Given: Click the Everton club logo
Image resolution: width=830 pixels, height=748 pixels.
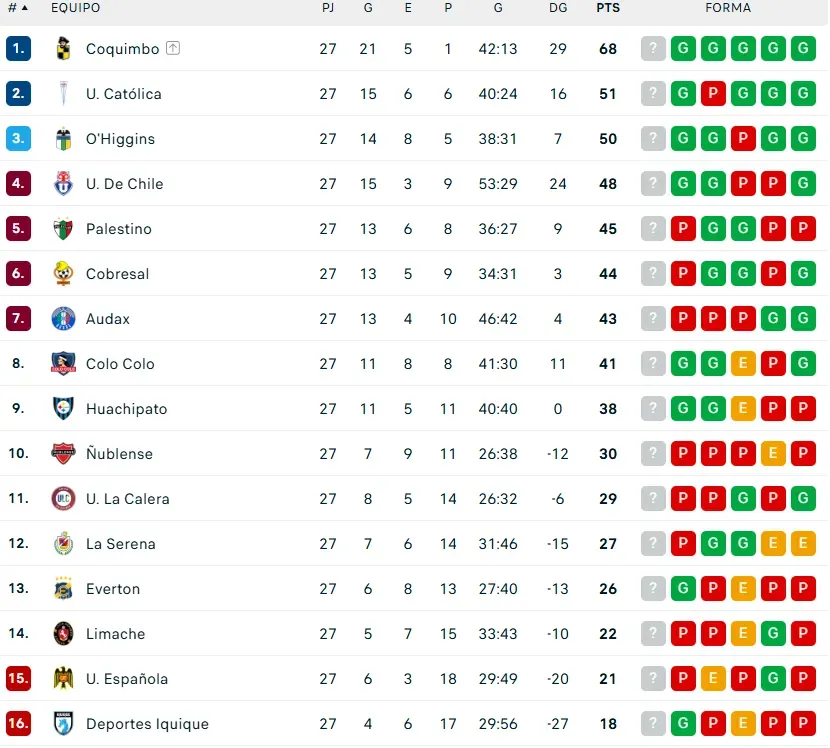Looking at the screenshot, I should click(63, 589).
